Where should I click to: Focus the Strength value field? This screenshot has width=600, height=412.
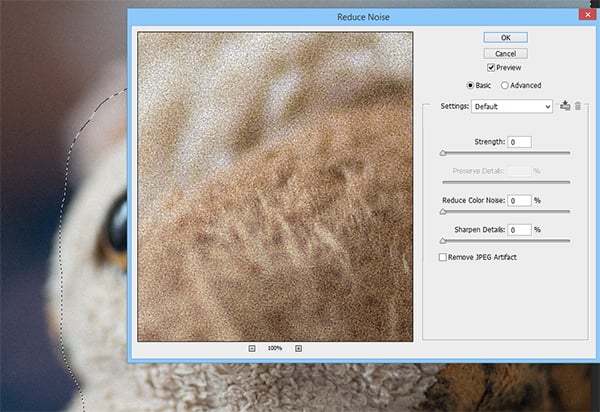[x=518, y=142]
